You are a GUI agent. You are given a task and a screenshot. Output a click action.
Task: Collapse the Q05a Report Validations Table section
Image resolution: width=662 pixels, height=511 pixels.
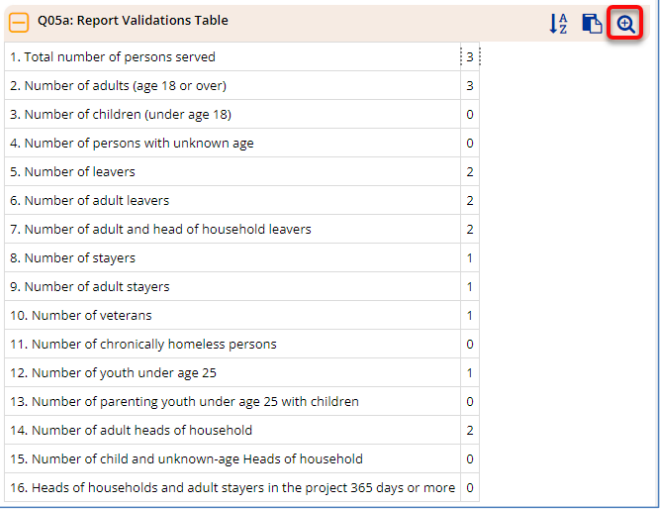19,22
